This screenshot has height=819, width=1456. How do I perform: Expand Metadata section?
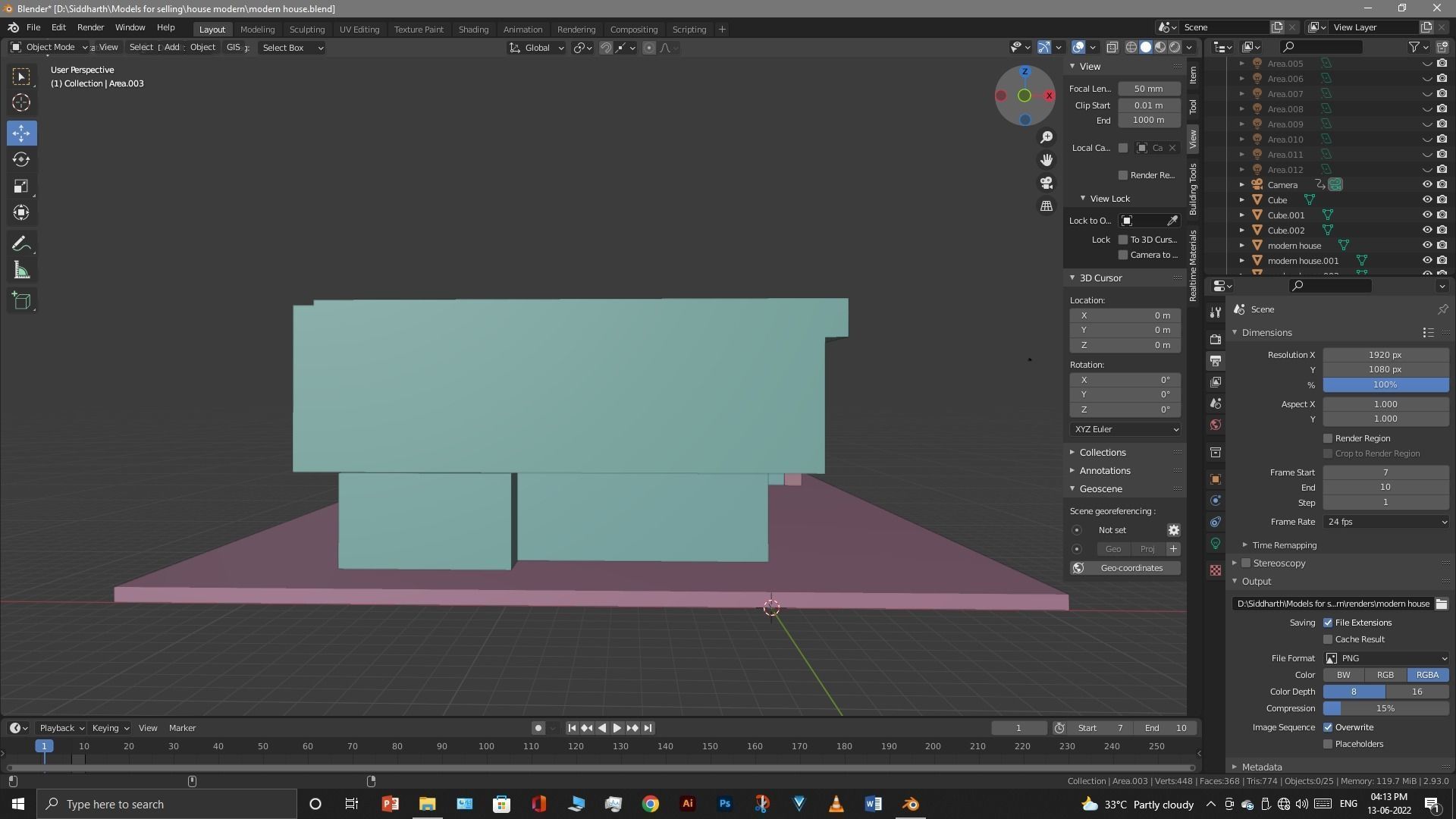1261,767
